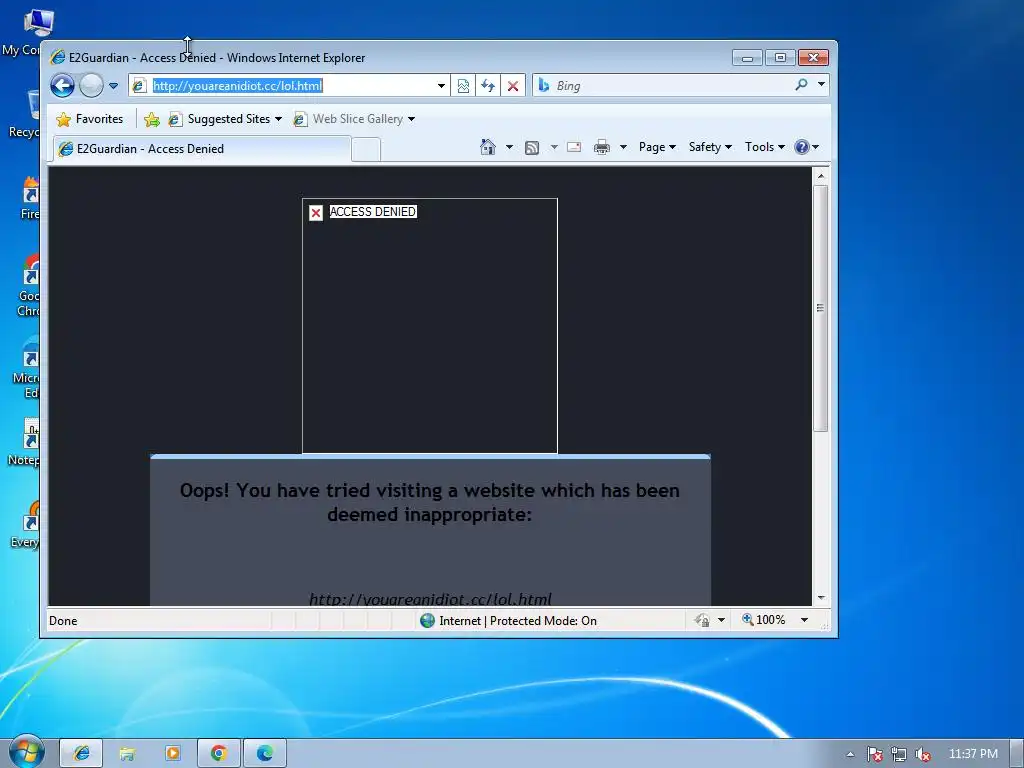Expand the address bar autocomplete dropdown
The image size is (1024, 768).
pos(441,86)
